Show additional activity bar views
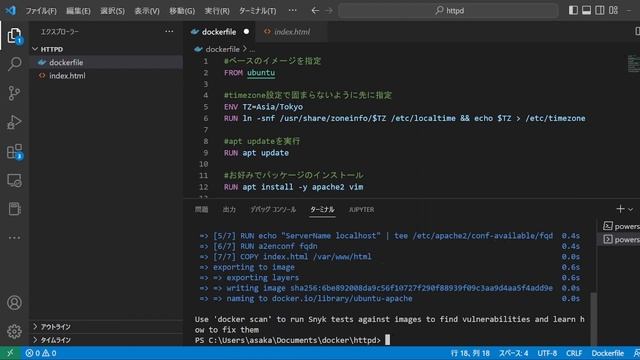Viewport: 640px width, 360px height. coord(14,237)
